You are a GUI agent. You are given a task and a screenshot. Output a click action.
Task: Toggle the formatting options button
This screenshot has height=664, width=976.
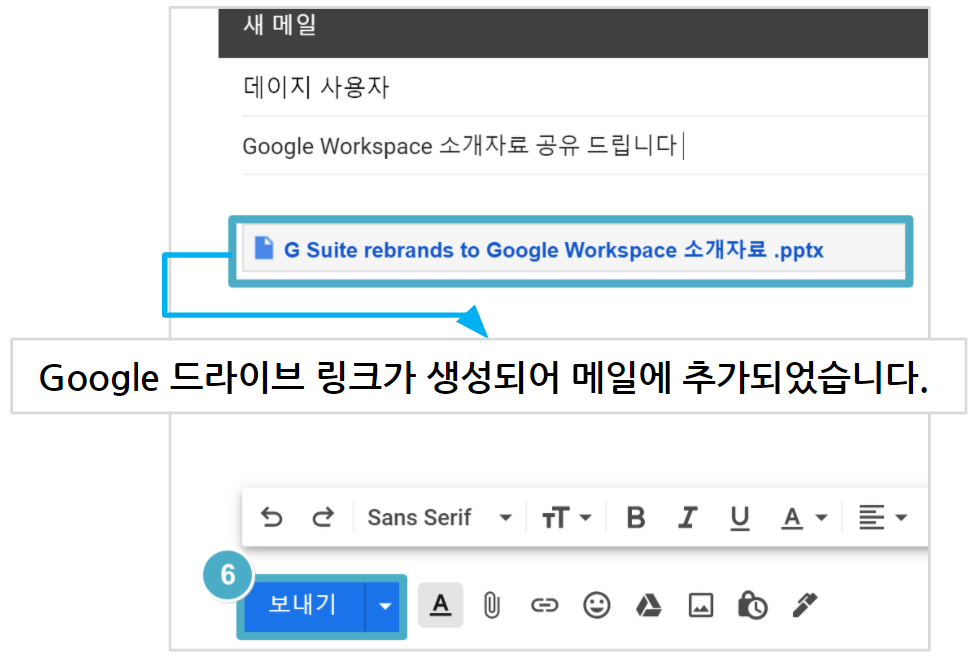point(440,605)
